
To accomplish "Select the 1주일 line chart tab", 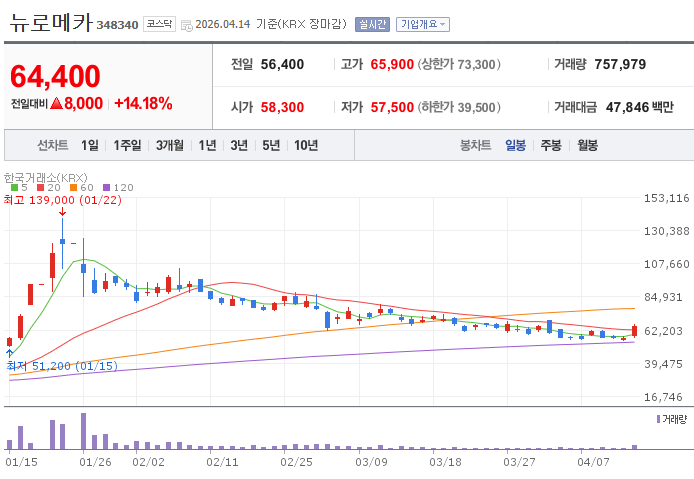I will [127, 145].
